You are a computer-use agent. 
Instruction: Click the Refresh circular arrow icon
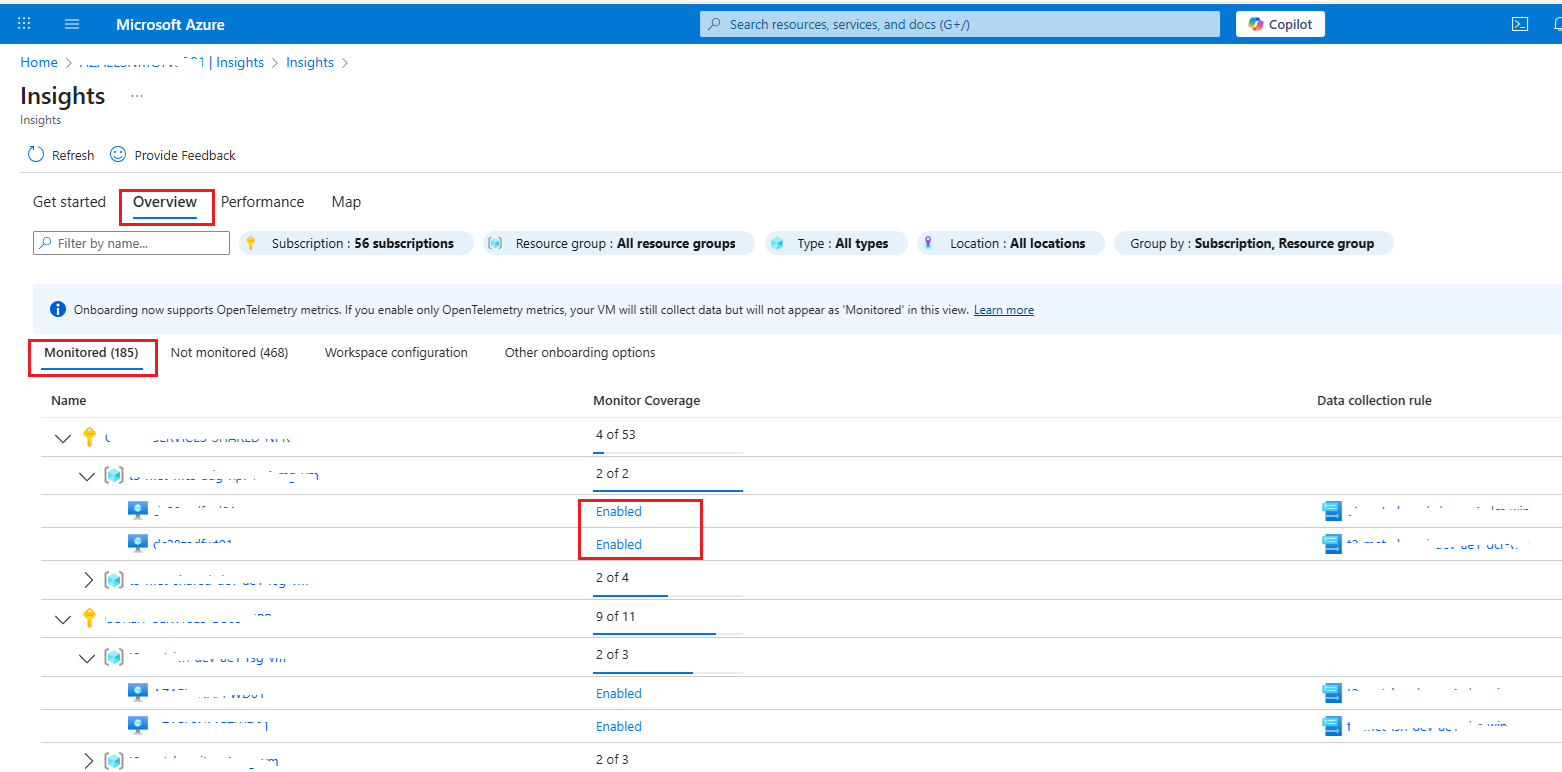[36, 154]
